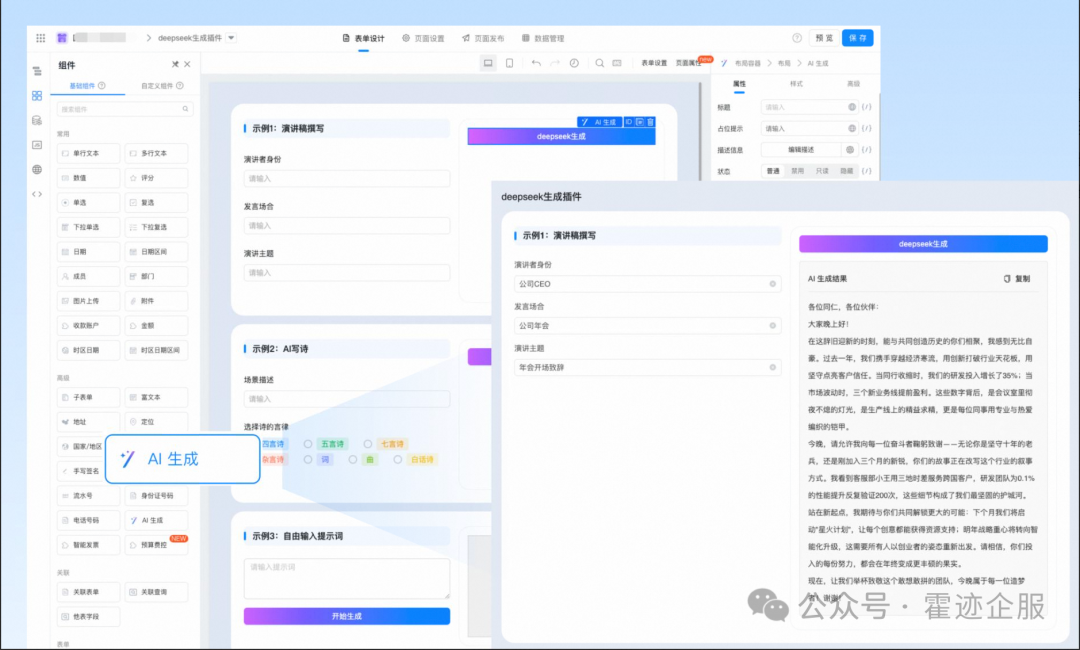Select the 单行文本 component
1080x650 pixels.
[88, 154]
